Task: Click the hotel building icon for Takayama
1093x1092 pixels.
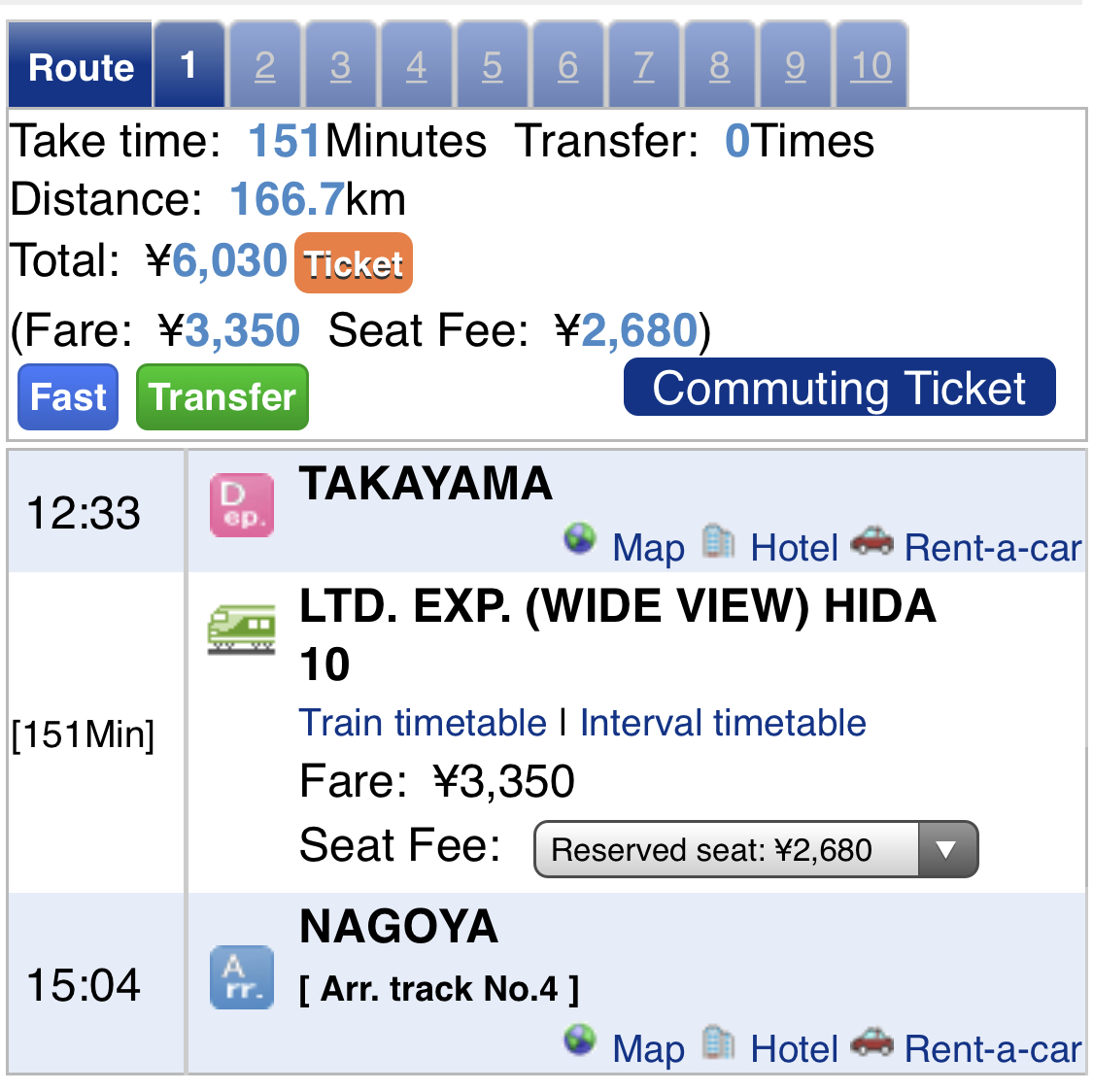Action: pos(718,541)
